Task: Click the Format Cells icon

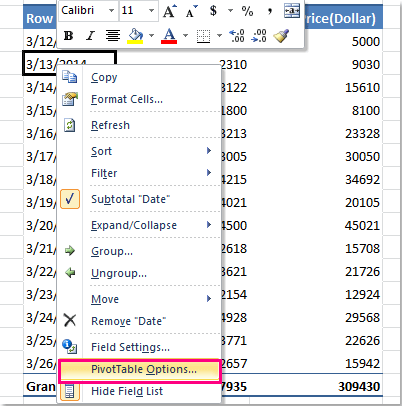Action: pyautogui.click(x=70, y=99)
